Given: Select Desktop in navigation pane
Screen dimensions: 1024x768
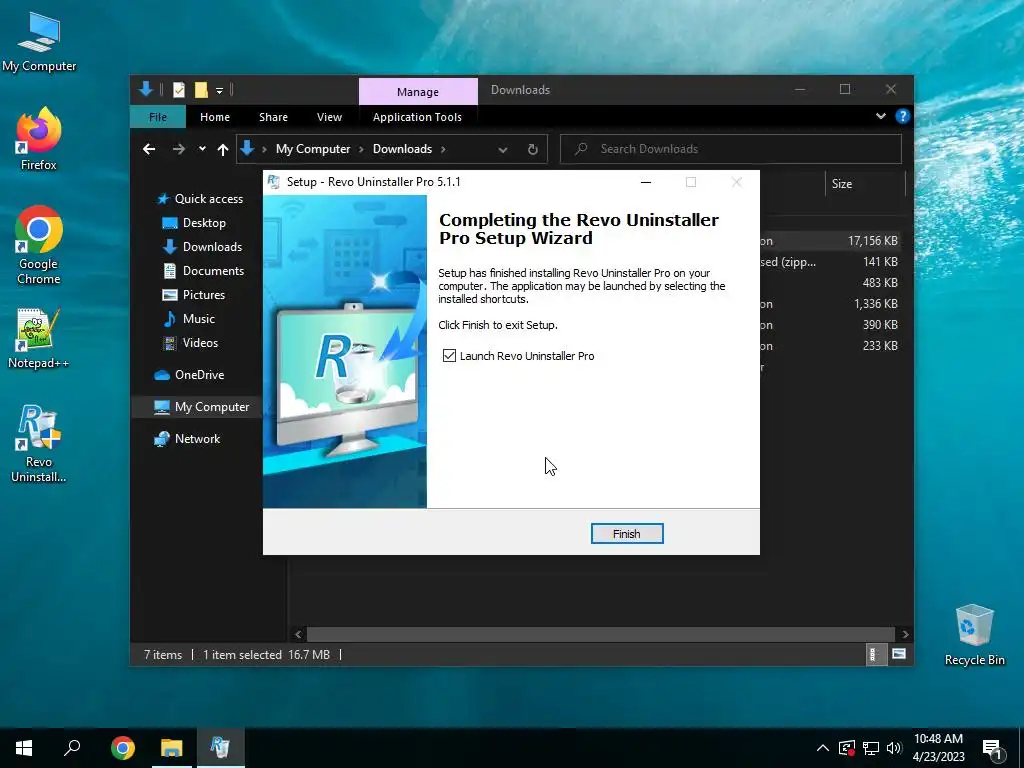Looking at the screenshot, I should [x=194, y=223].
